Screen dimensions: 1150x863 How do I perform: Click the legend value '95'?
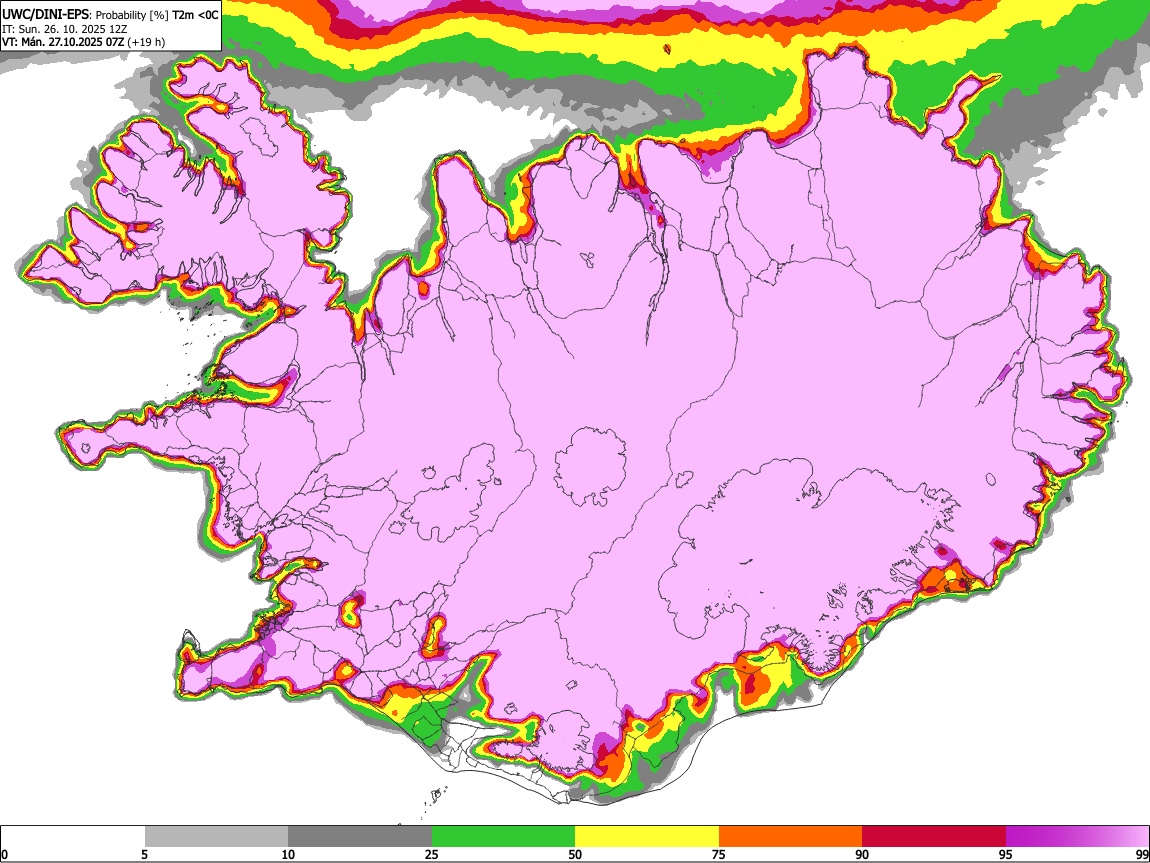1006,854
